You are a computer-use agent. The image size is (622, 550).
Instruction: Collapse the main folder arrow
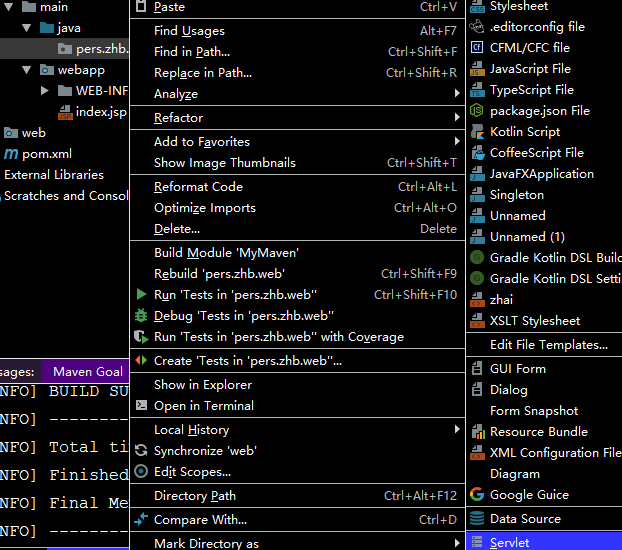pos(9,6)
